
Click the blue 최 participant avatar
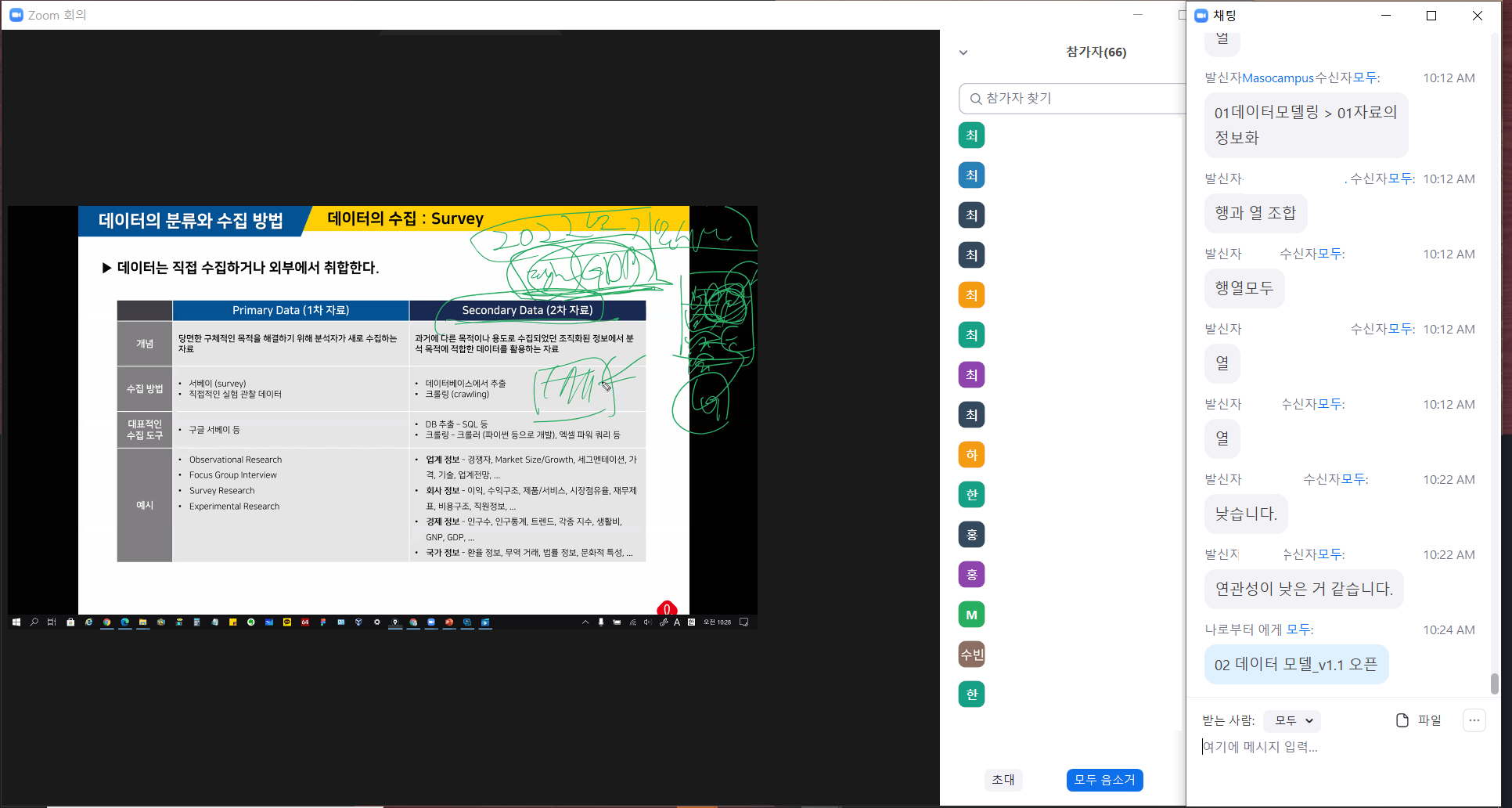(x=971, y=175)
